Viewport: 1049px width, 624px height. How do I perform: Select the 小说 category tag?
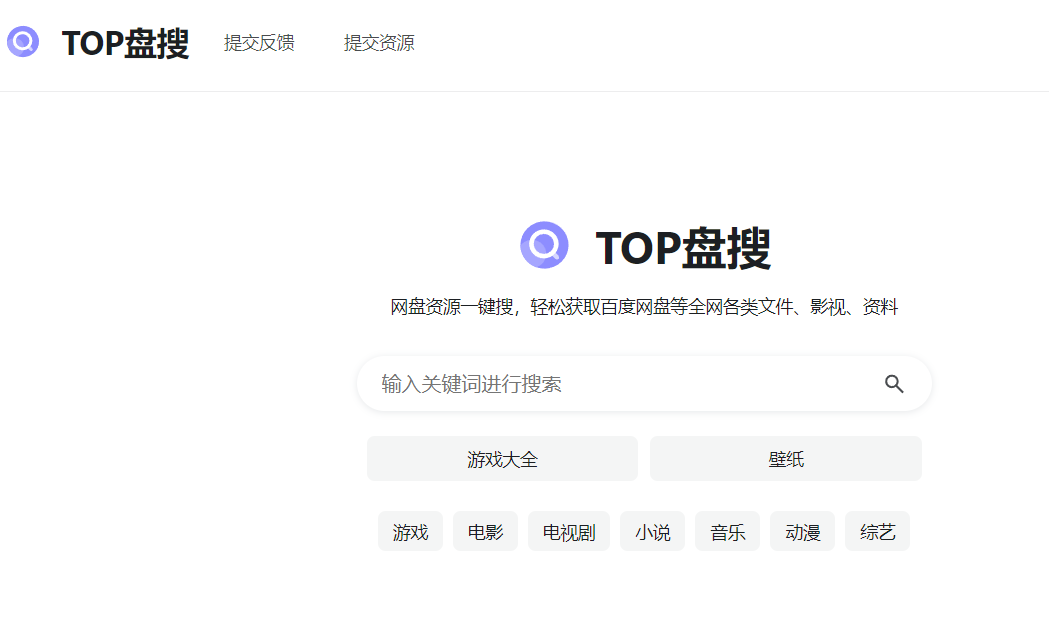(x=652, y=531)
